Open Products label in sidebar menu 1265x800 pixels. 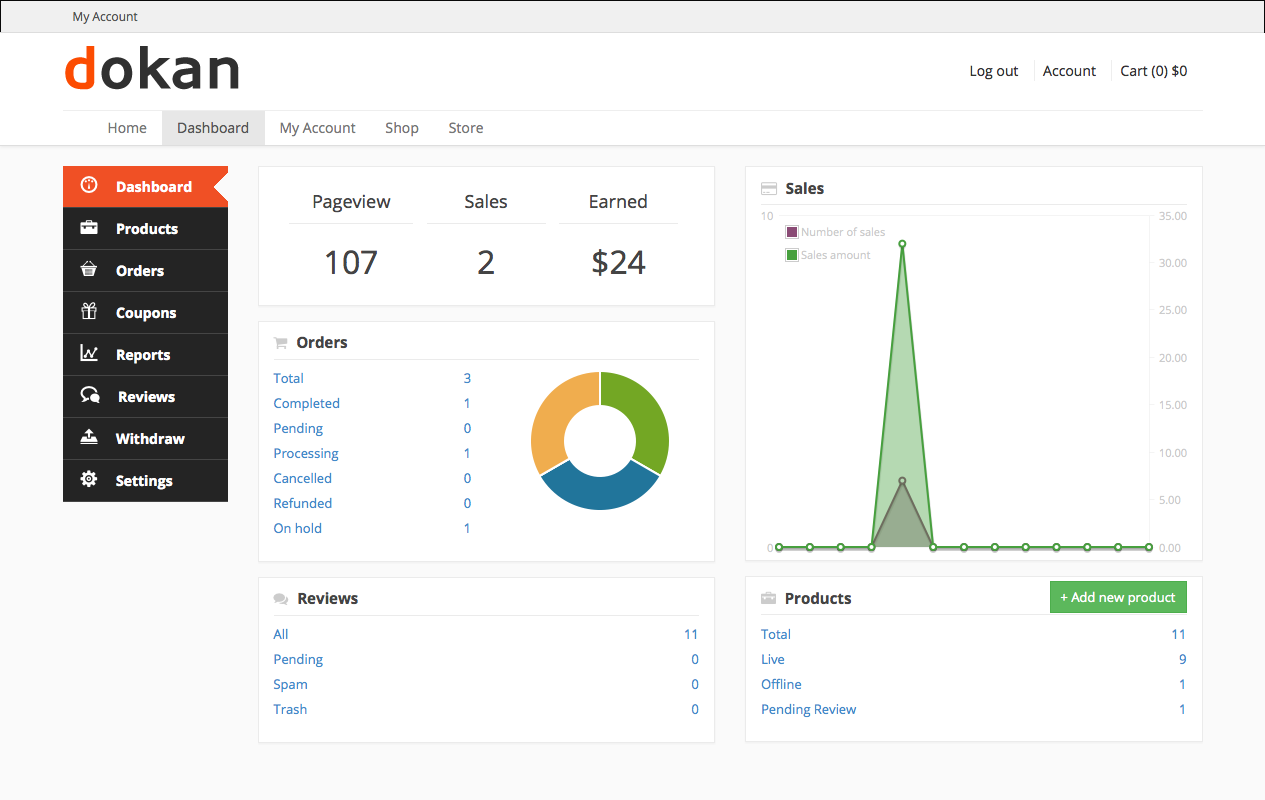point(147,229)
